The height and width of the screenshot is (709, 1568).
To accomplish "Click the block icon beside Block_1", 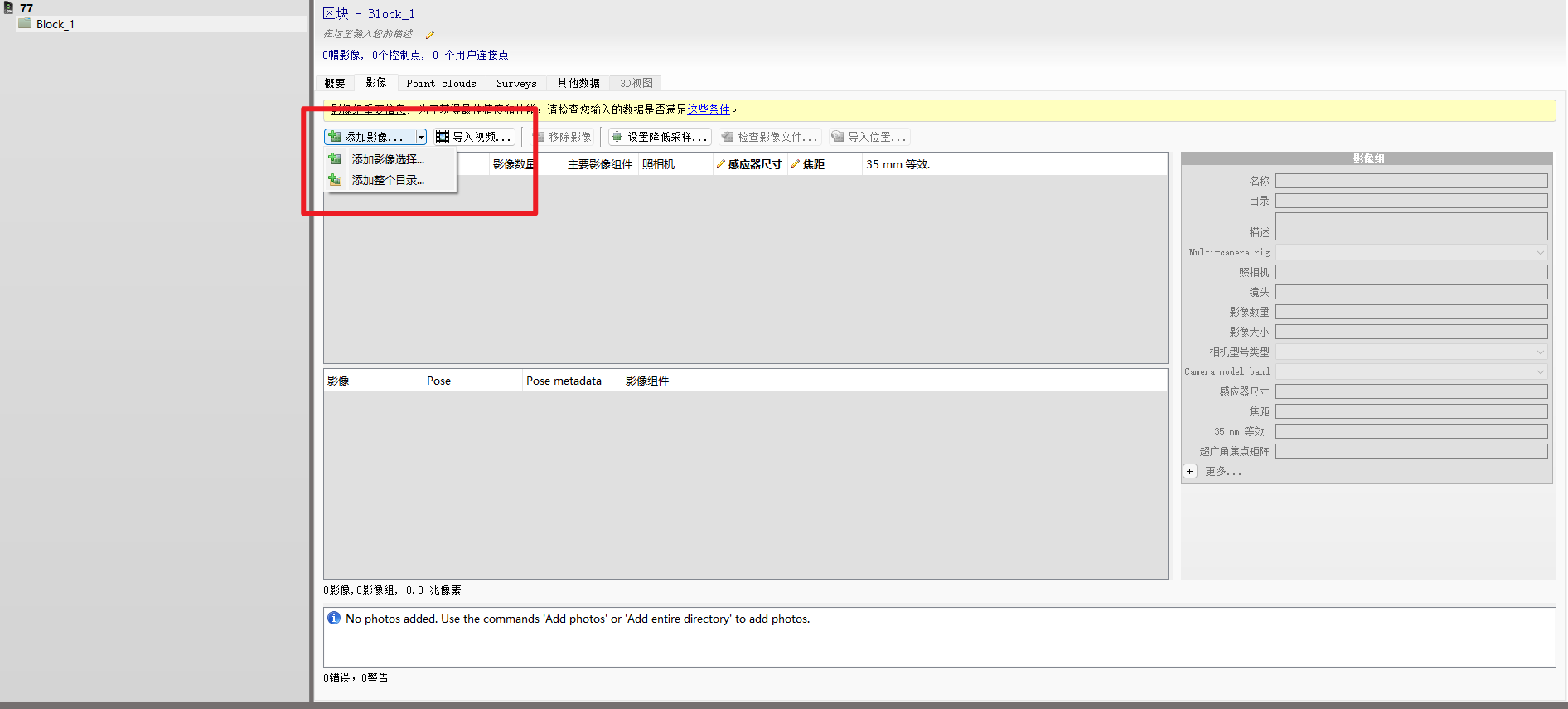I will [25, 23].
